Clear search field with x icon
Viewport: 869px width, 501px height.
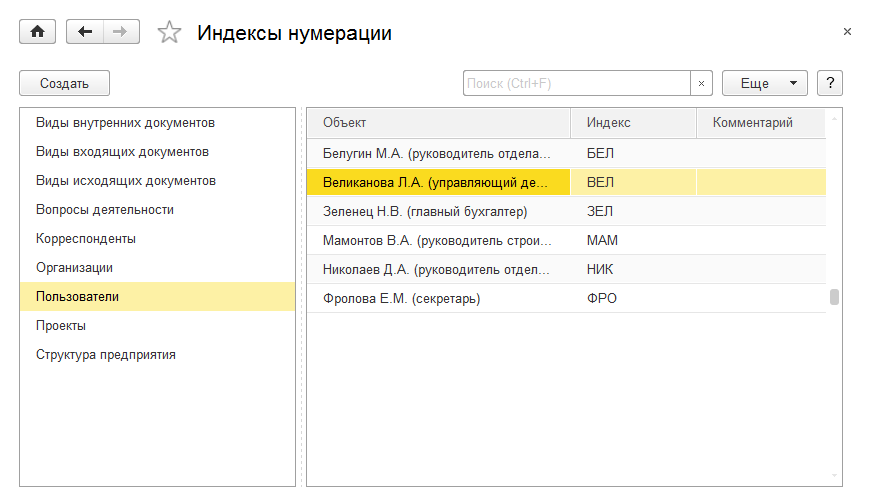pyautogui.click(x=701, y=84)
